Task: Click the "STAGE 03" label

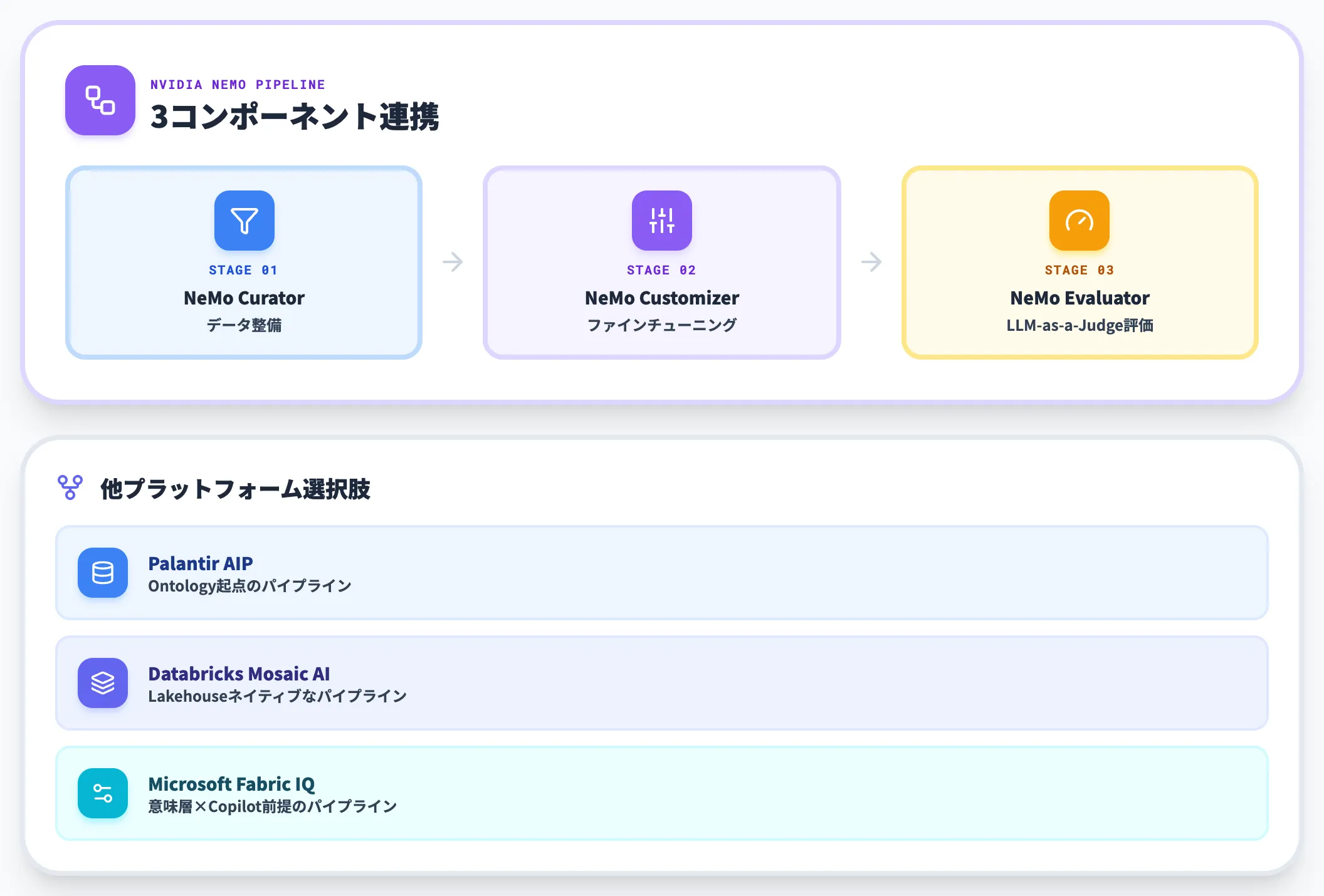Action: coord(1080,270)
